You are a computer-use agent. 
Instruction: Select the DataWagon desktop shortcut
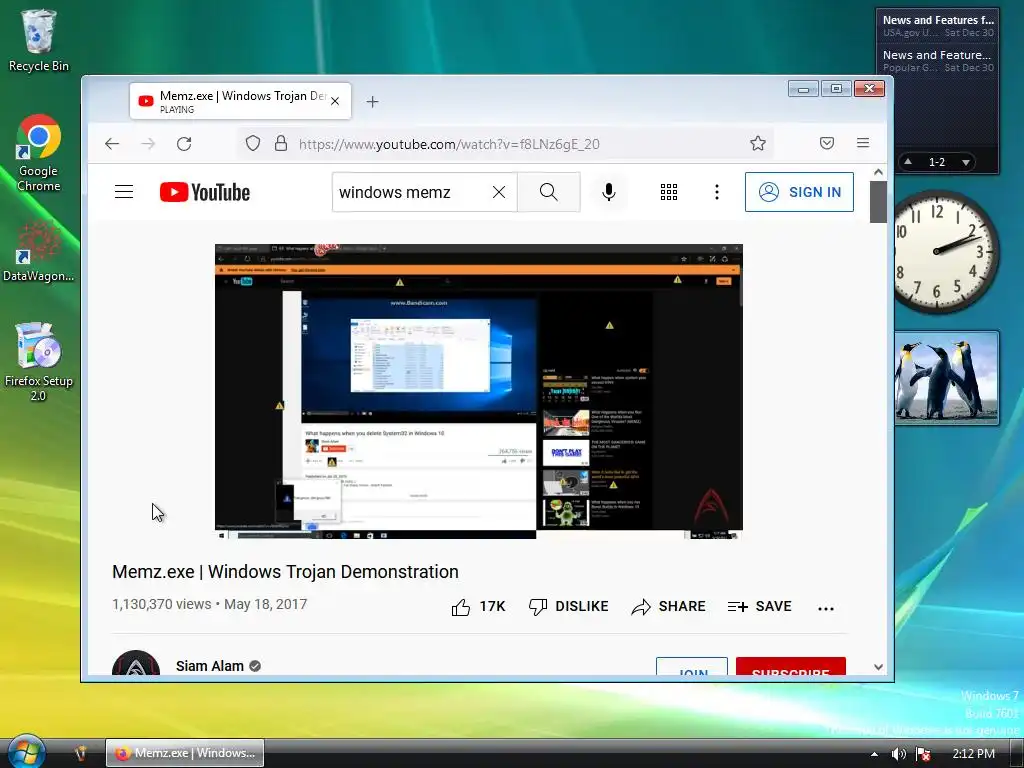click(39, 251)
